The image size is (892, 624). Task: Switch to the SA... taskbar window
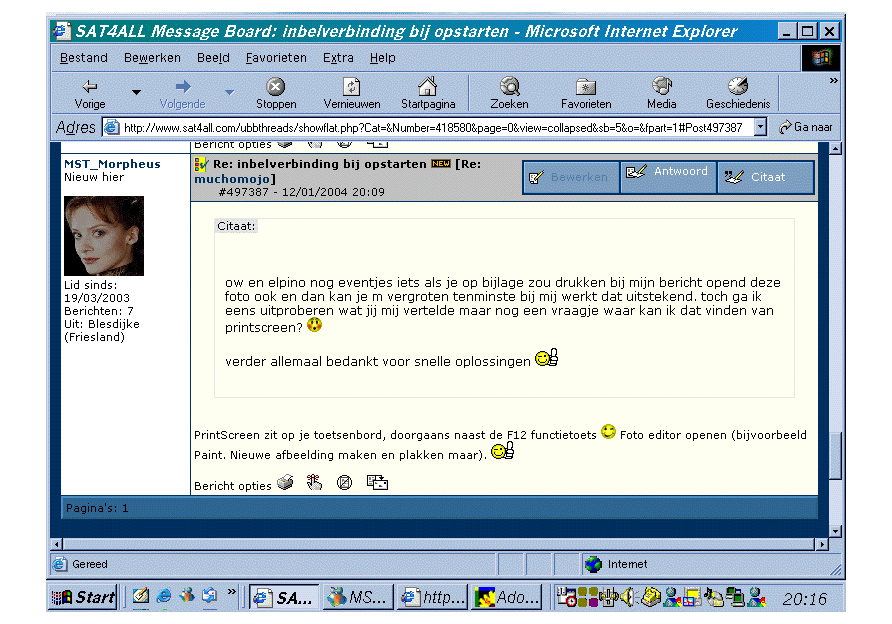(x=283, y=597)
